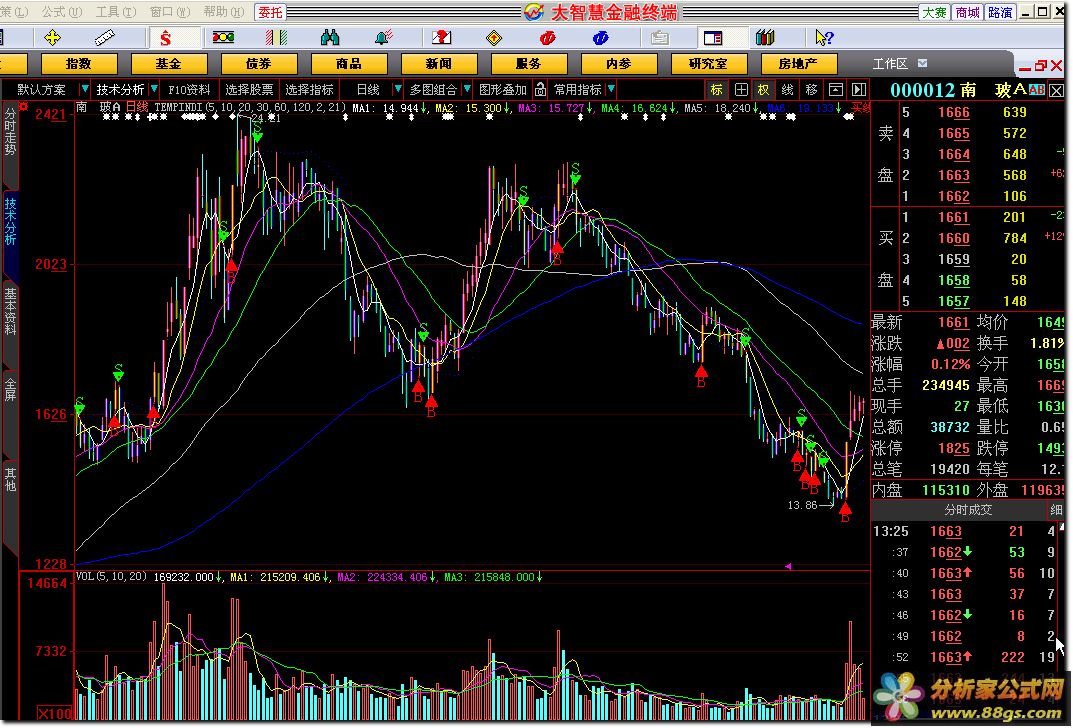This screenshot has height=728, width=1073.
Task: Open the binoculars search icon
Action: [330, 38]
